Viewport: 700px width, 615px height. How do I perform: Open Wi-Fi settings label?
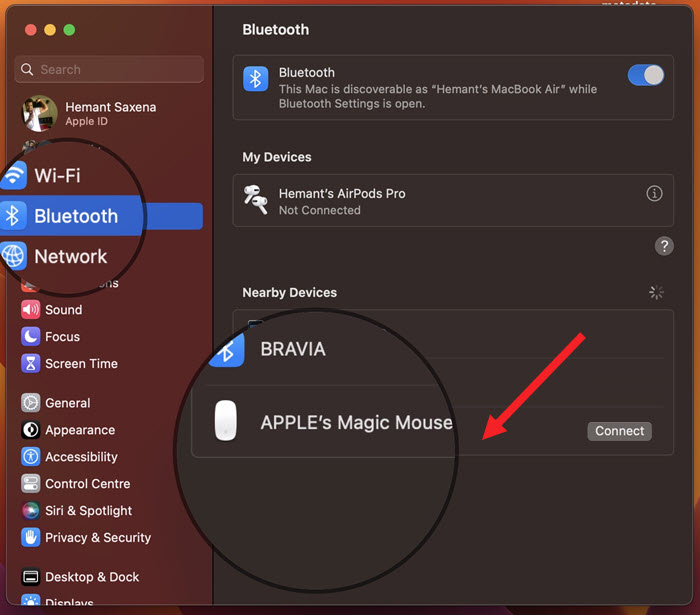58,175
